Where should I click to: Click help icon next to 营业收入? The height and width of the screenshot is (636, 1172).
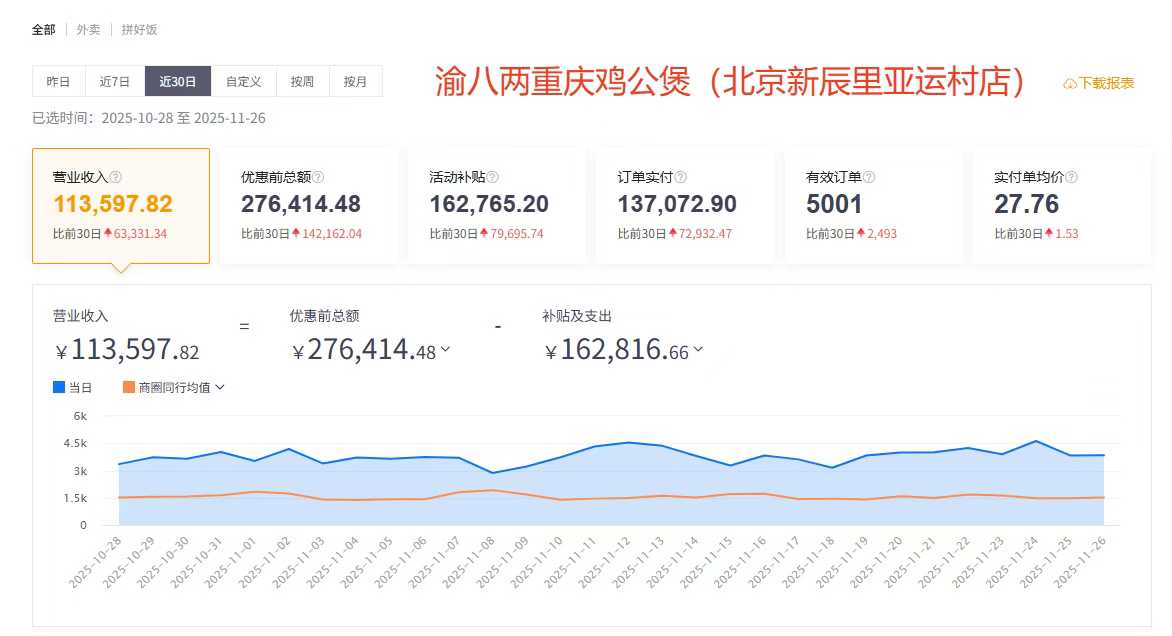pos(116,177)
